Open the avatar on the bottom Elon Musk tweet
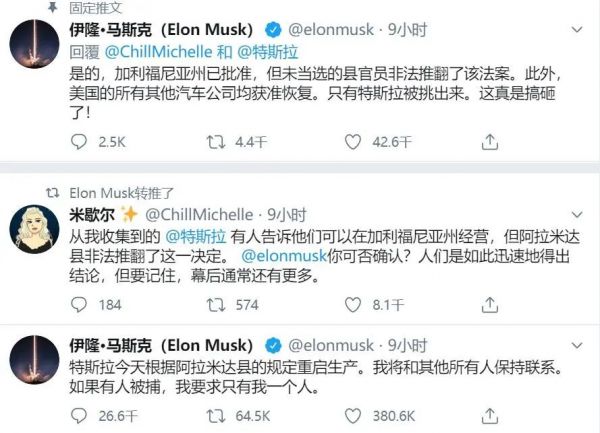This screenshot has width=600, height=433. point(33,355)
